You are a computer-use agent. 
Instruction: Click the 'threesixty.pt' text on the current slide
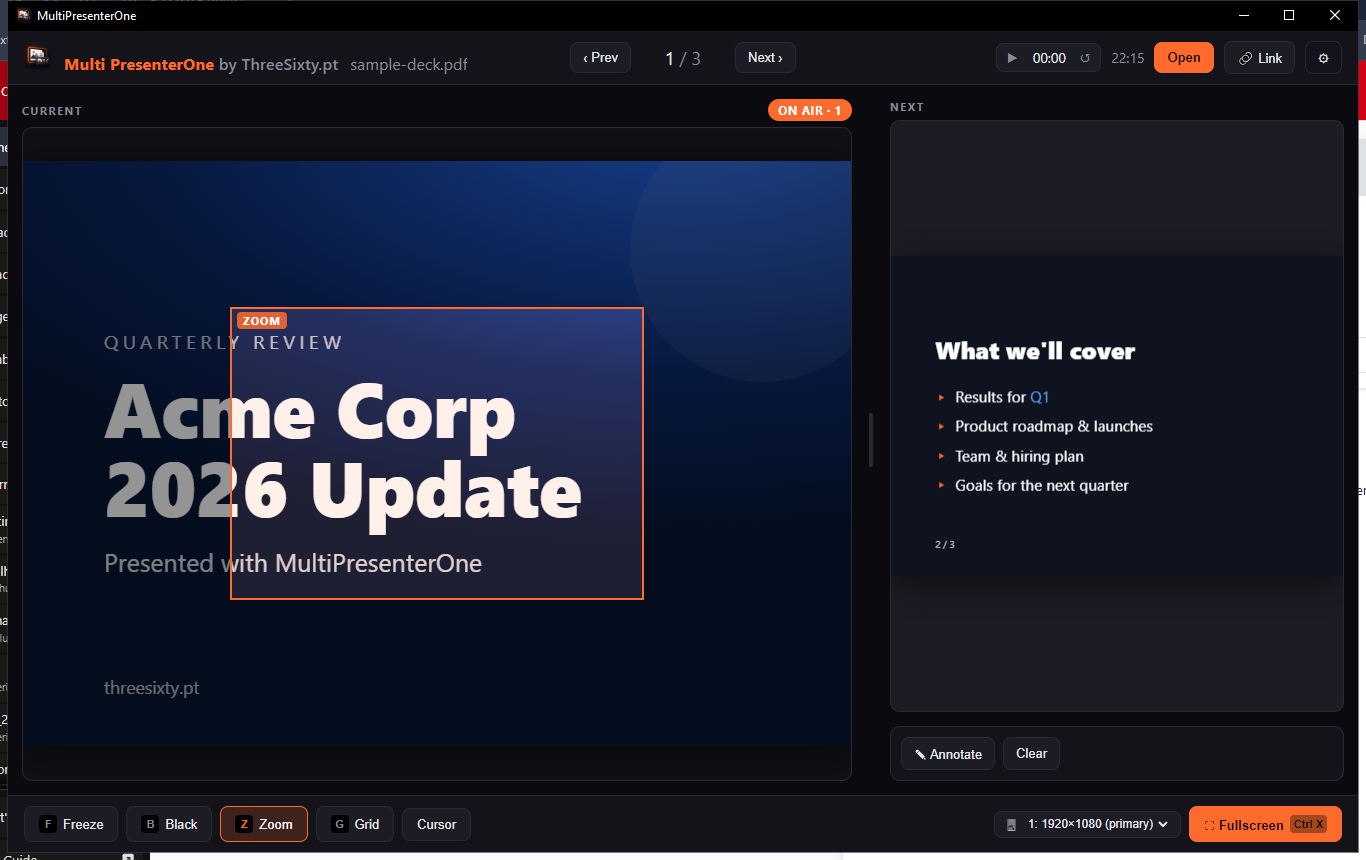pos(152,688)
